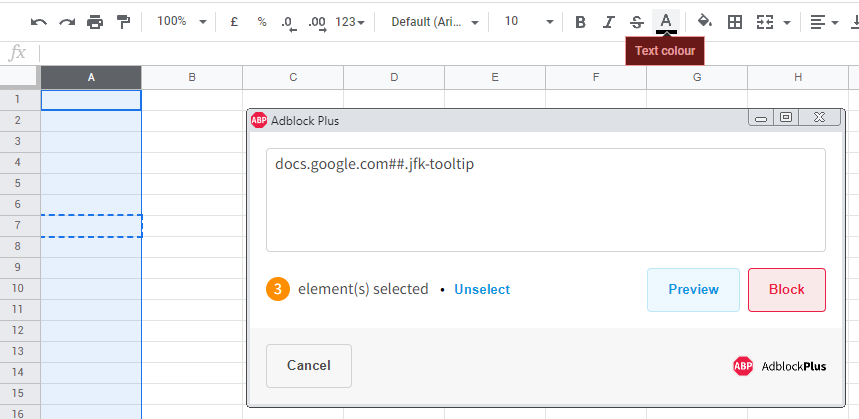Open the horizontal align dropdown
The height and width of the screenshot is (419, 859).
pos(824,22)
